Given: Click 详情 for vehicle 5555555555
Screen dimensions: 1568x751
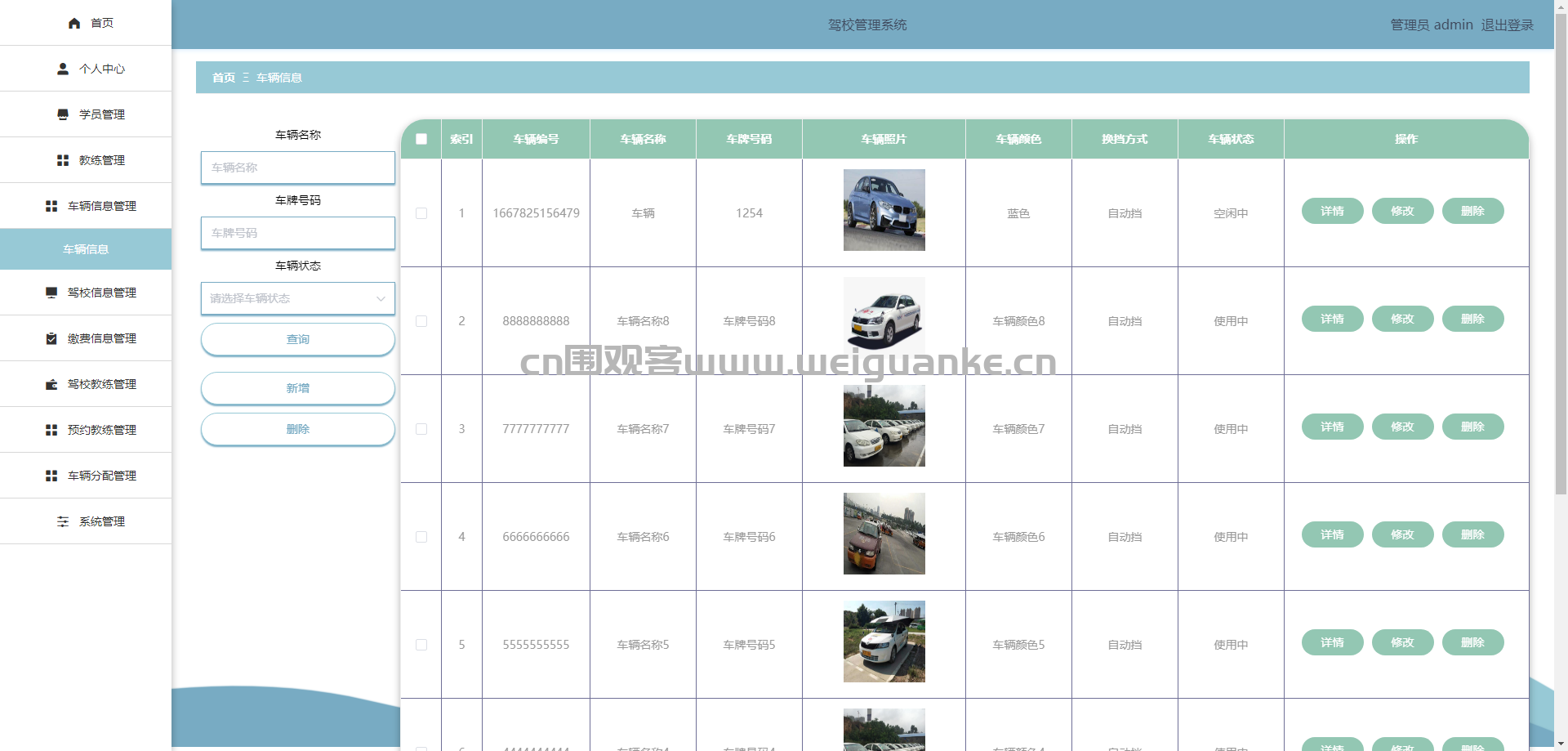Looking at the screenshot, I should [x=1332, y=642].
